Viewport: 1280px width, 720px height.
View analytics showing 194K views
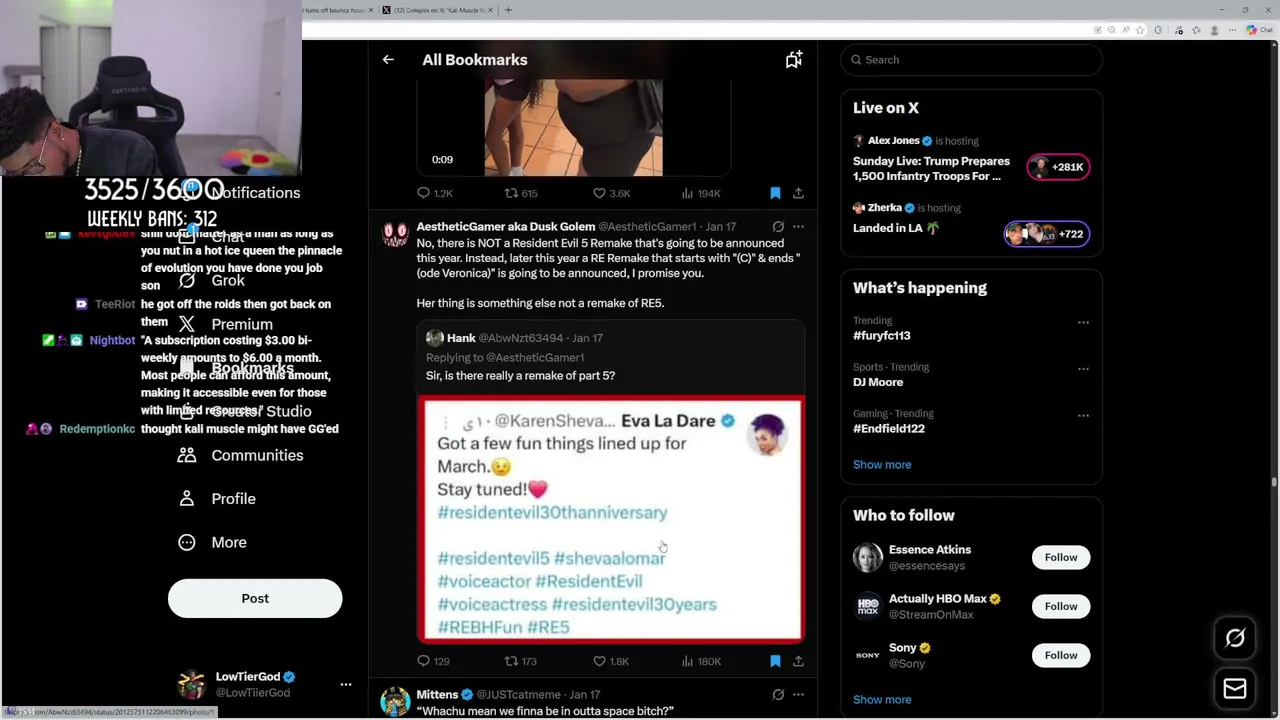[x=700, y=193]
